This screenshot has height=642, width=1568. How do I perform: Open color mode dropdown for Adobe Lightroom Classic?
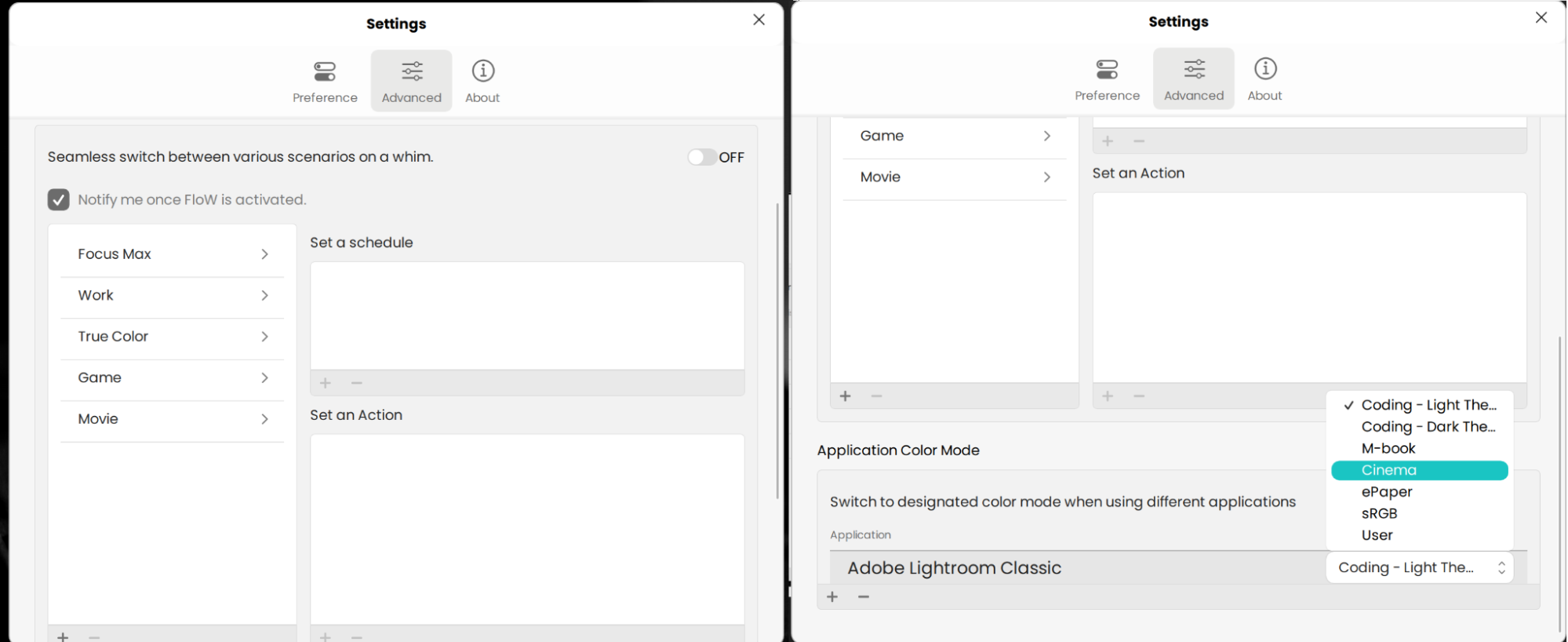(x=1420, y=567)
